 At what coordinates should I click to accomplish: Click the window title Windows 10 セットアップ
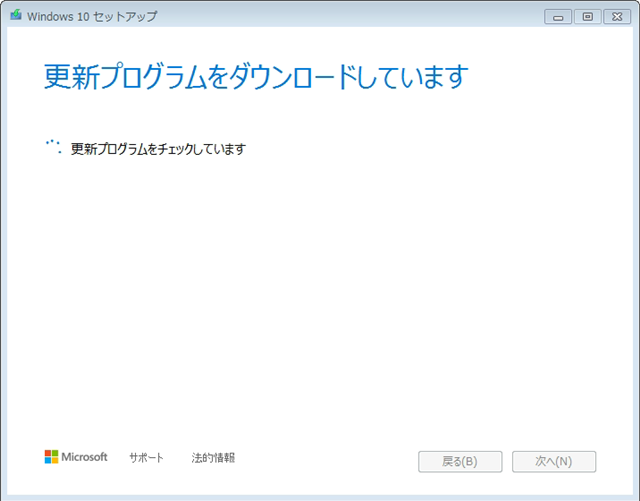pyautogui.click(x=92, y=16)
